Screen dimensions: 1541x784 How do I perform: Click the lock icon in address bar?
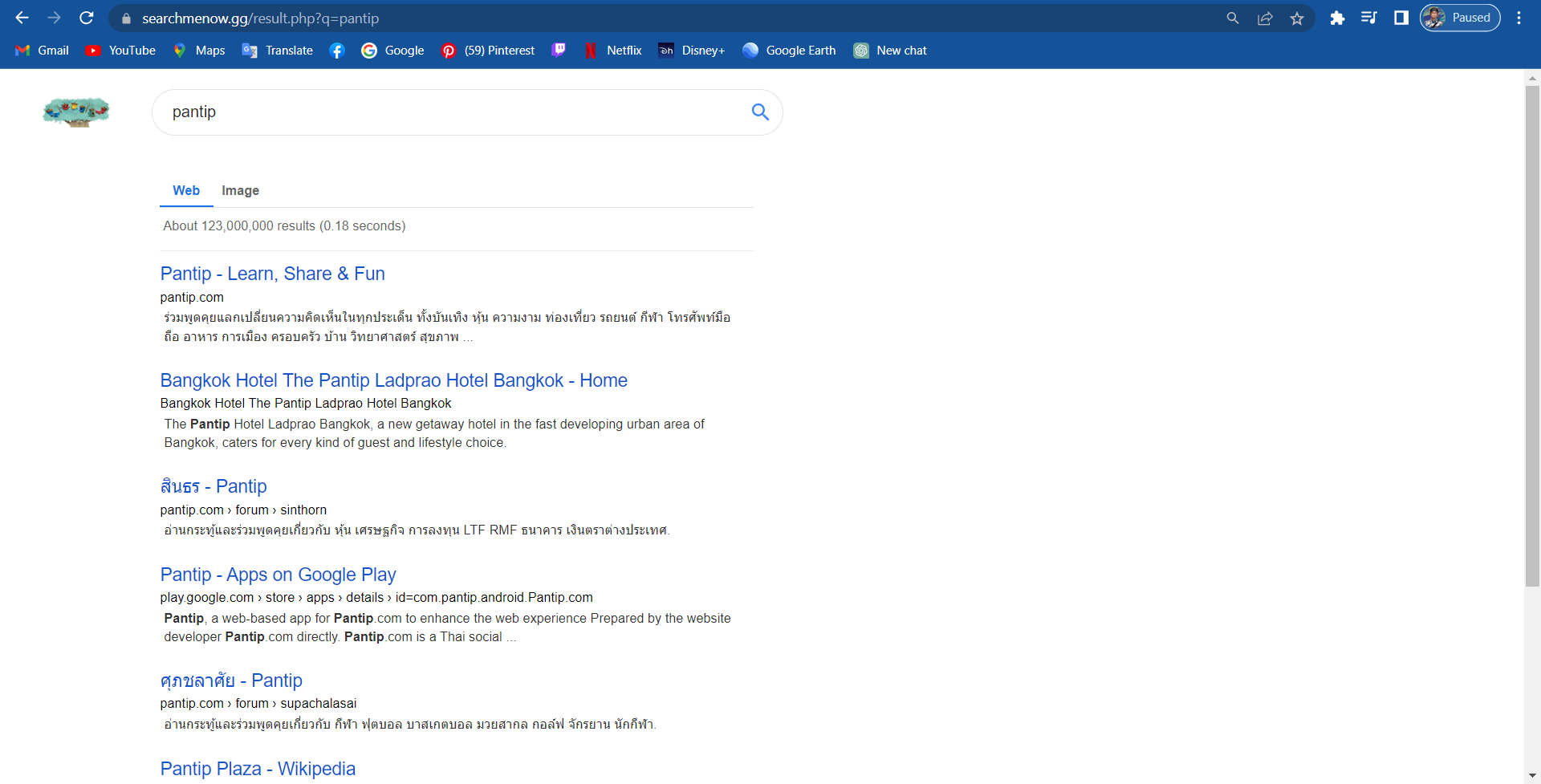126,18
